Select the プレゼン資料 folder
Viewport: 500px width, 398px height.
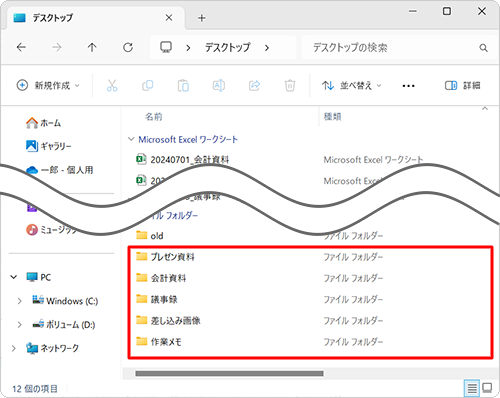pos(165,257)
